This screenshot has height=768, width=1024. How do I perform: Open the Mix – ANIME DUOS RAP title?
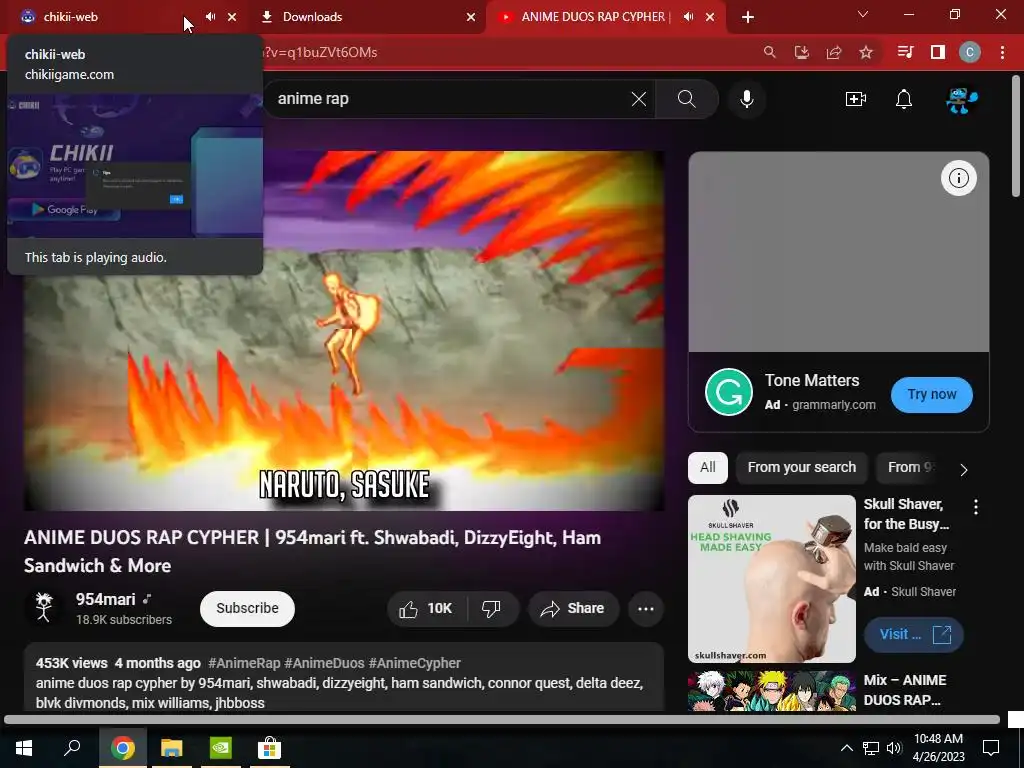[x=904, y=690]
